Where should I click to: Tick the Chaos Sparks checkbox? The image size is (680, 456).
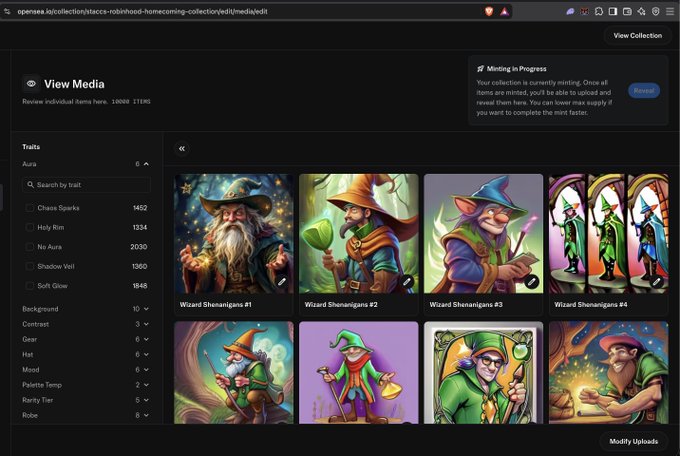coord(29,208)
